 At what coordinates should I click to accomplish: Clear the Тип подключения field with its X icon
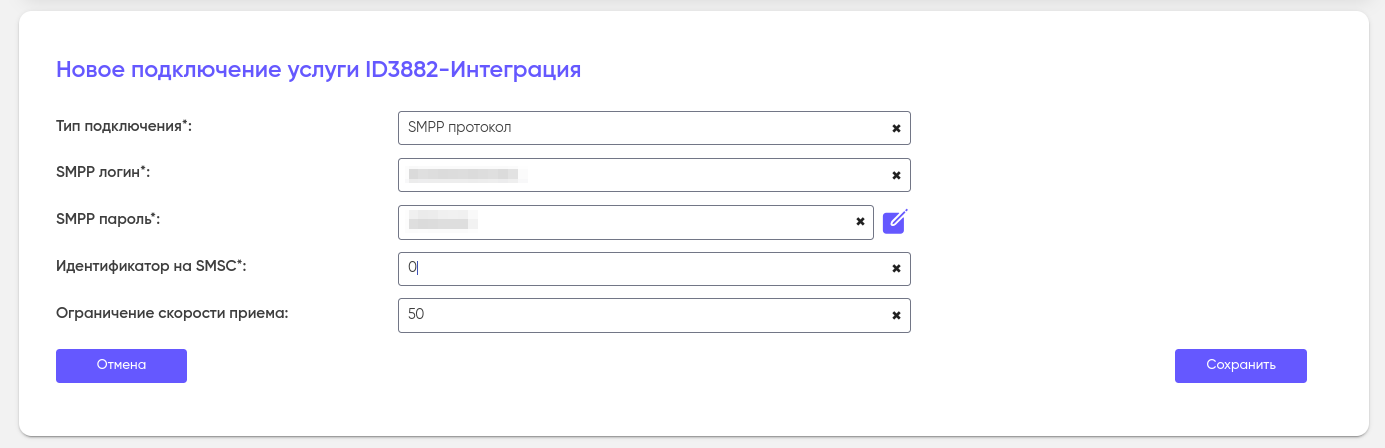point(896,129)
